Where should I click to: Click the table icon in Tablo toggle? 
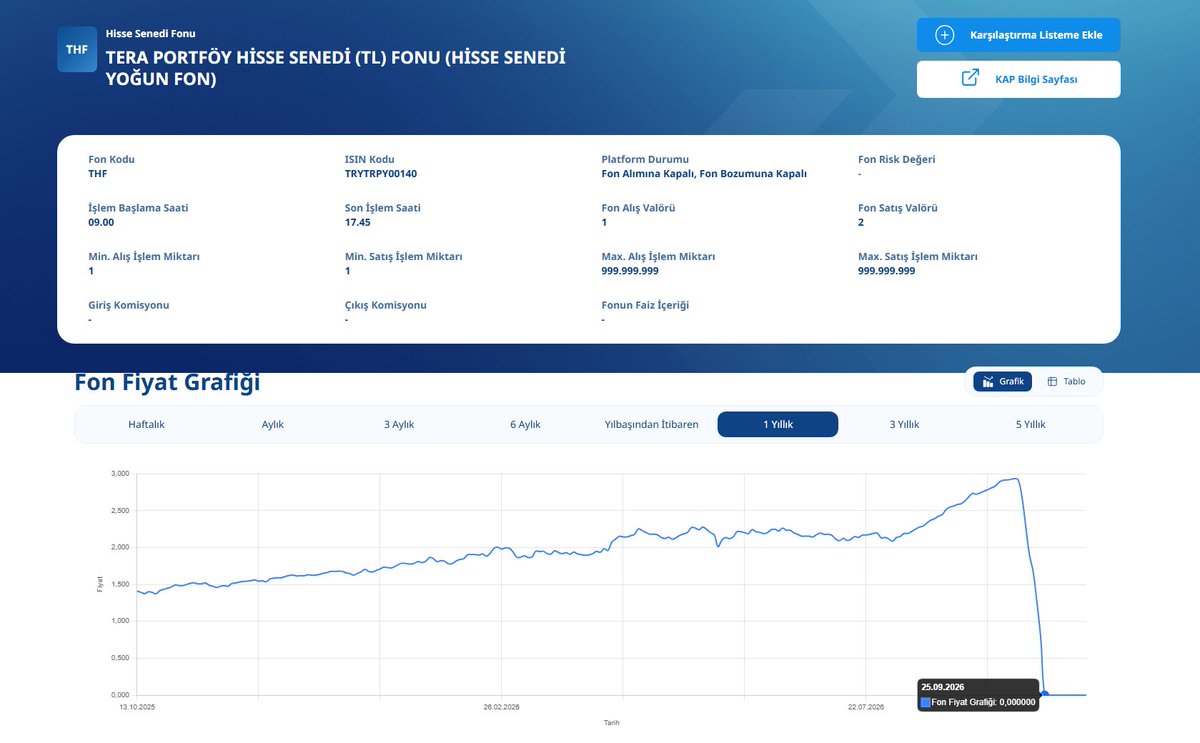point(1052,381)
